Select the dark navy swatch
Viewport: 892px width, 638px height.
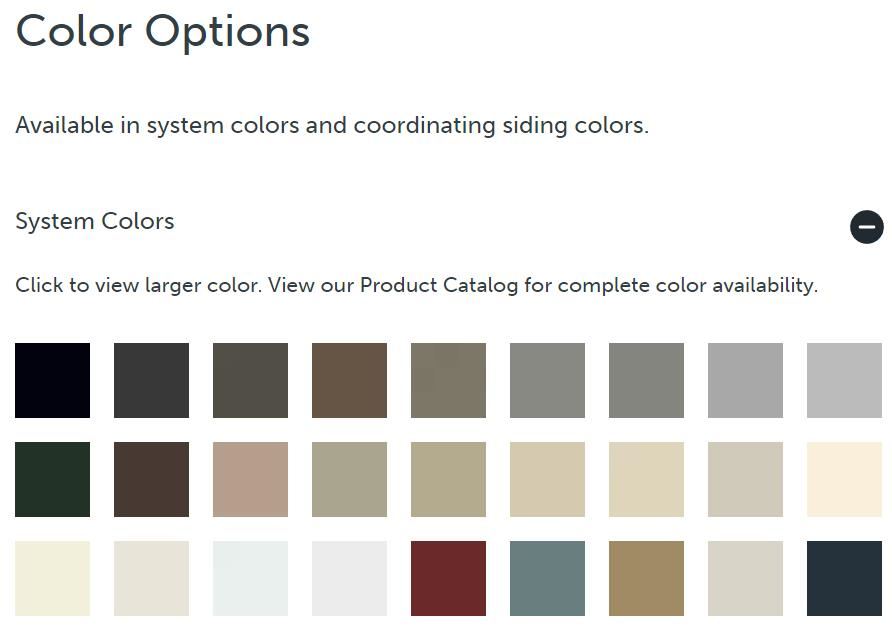844,578
